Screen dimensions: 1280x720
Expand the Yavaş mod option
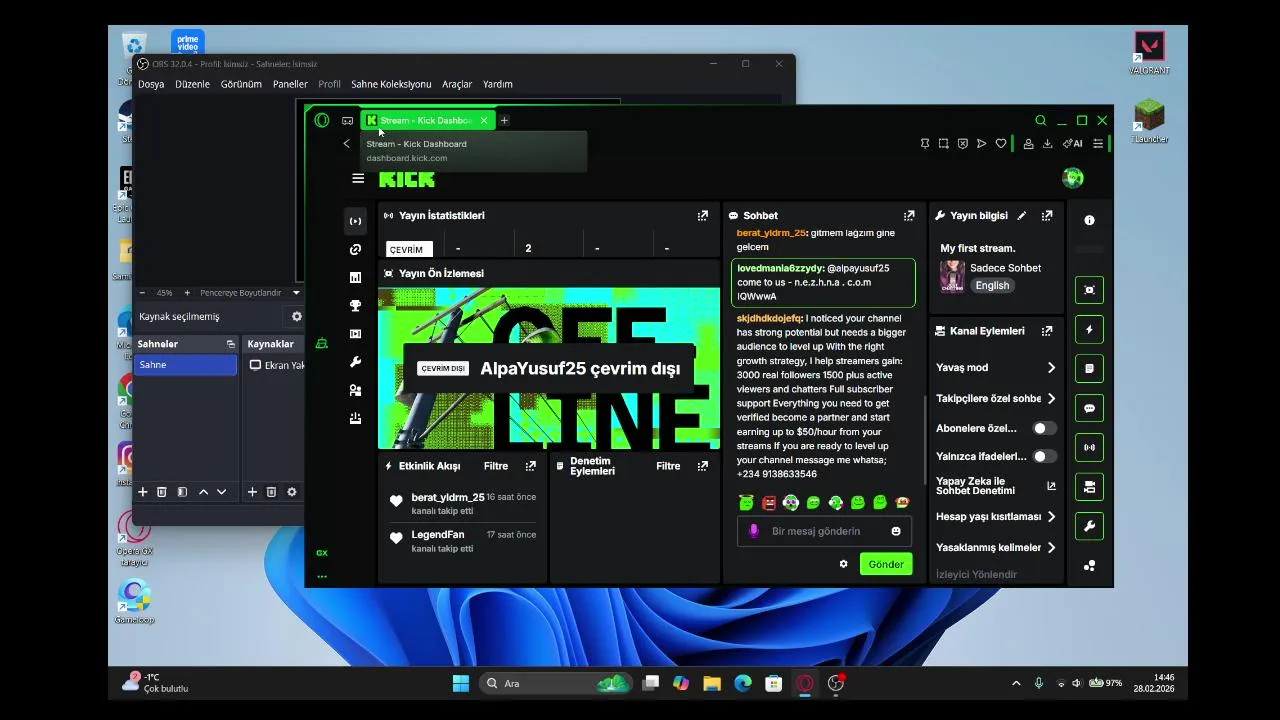pyautogui.click(x=996, y=368)
